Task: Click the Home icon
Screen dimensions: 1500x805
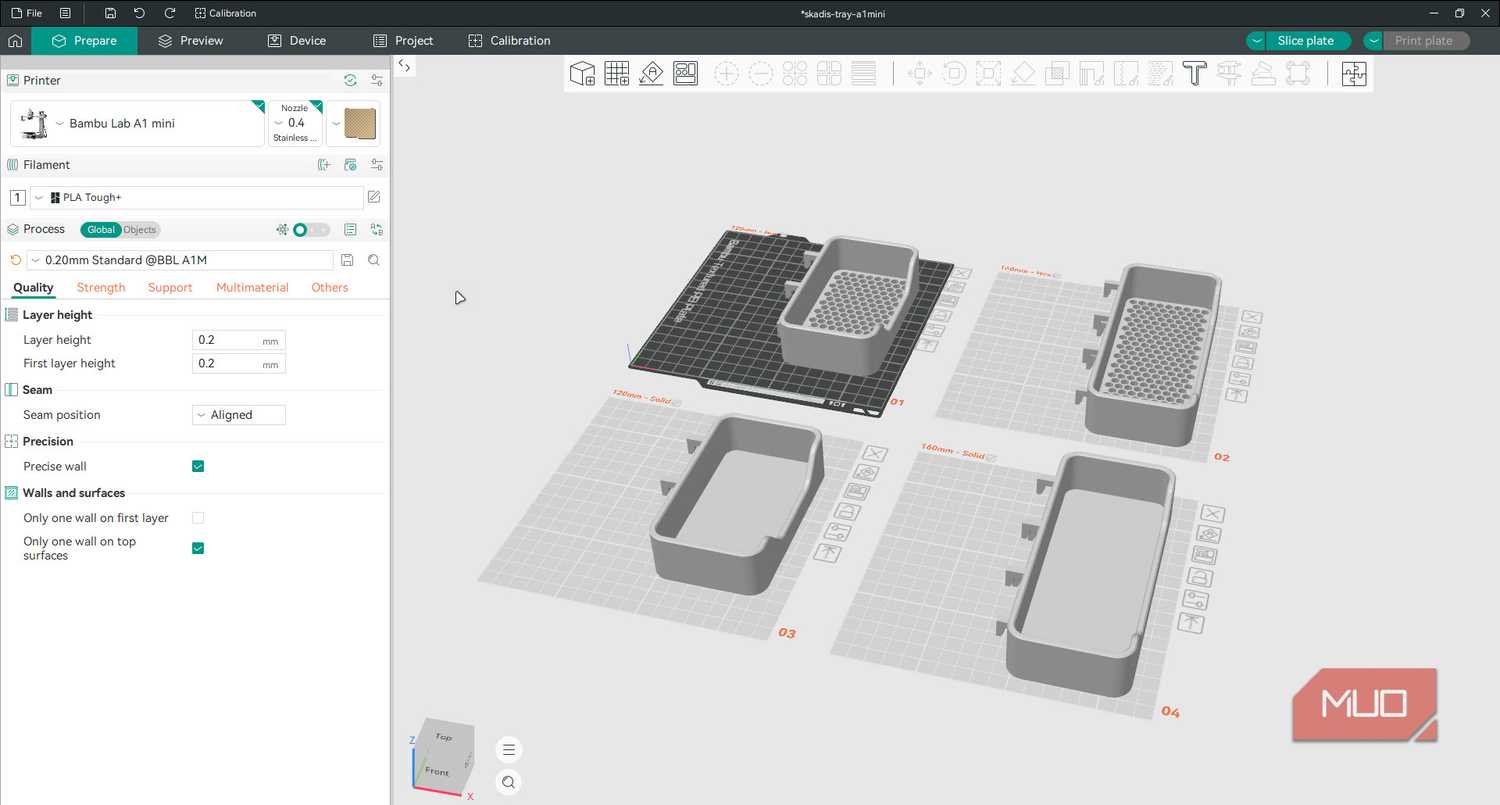Action: point(15,41)
